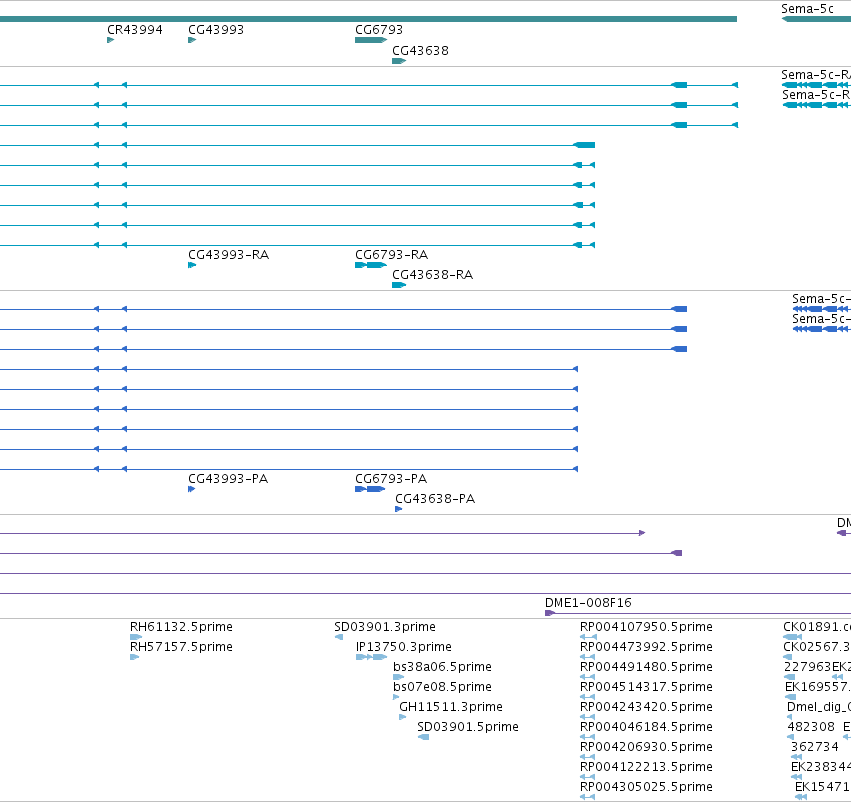Select the SD03901.5prime EST label
This screenshot has width=851, height=802.
[x=468, y=727]
